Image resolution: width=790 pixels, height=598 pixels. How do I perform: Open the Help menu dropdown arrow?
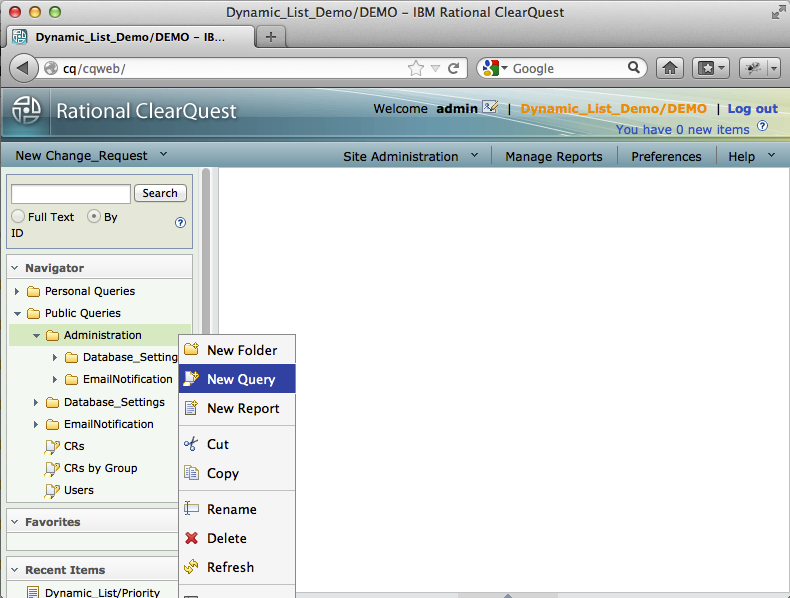pos(771,155)
